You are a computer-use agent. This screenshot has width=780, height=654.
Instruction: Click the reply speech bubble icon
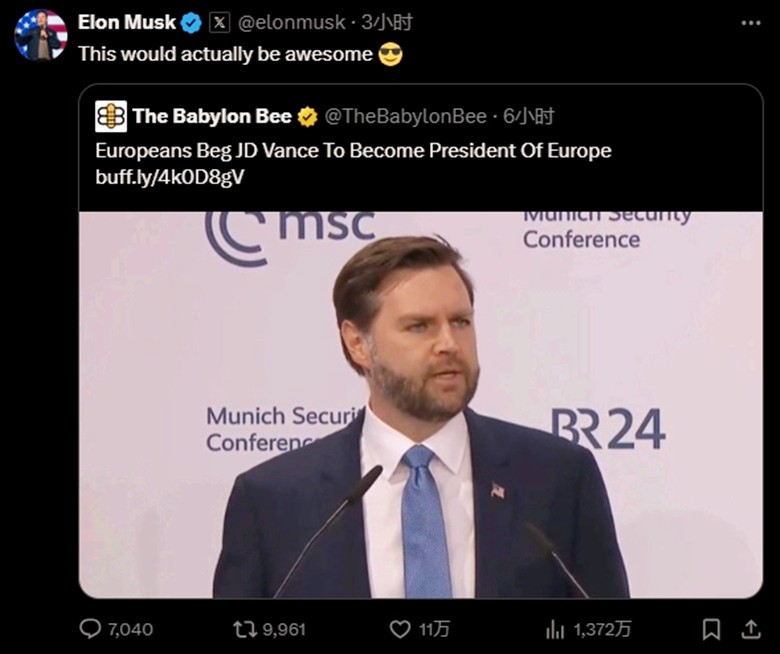91,629
